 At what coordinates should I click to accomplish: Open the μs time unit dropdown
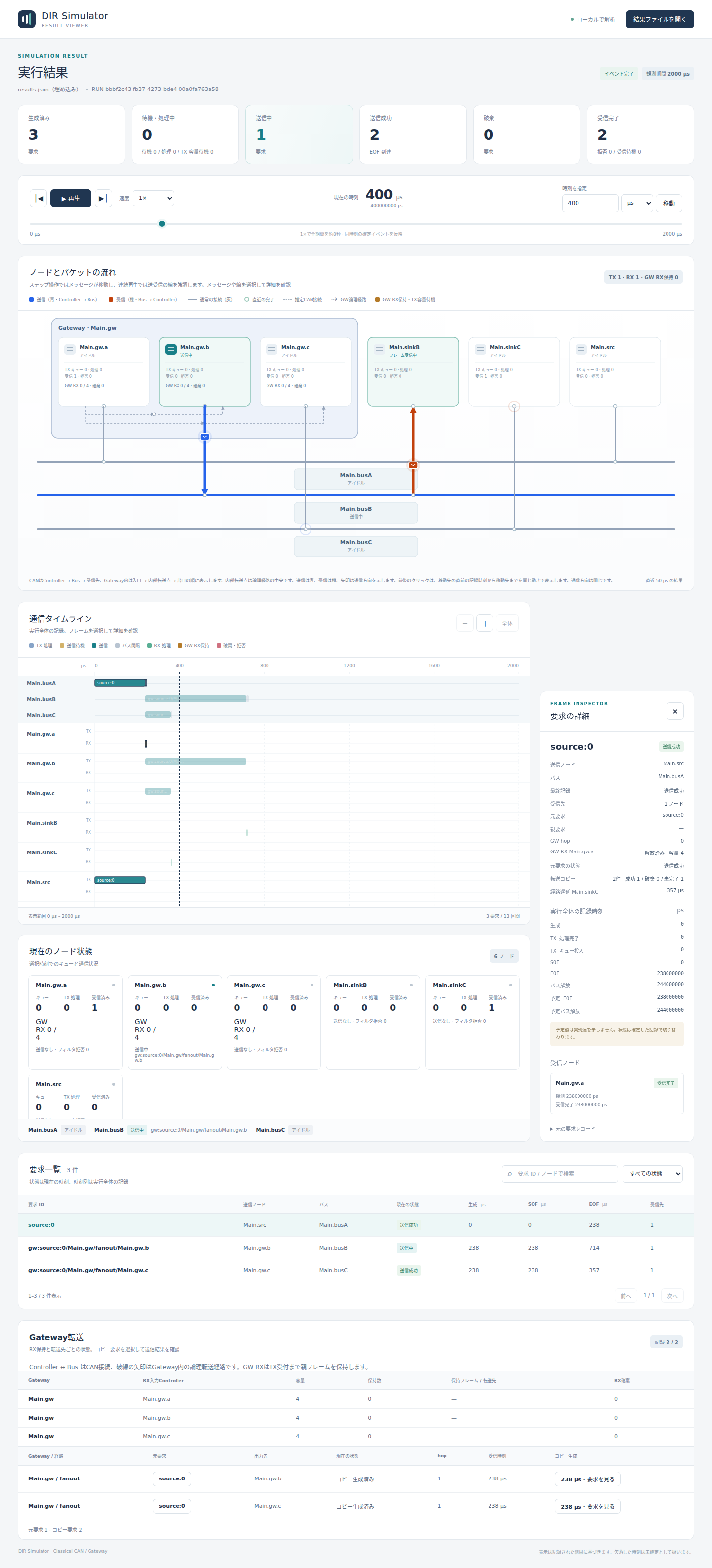(x=637, y=203)
